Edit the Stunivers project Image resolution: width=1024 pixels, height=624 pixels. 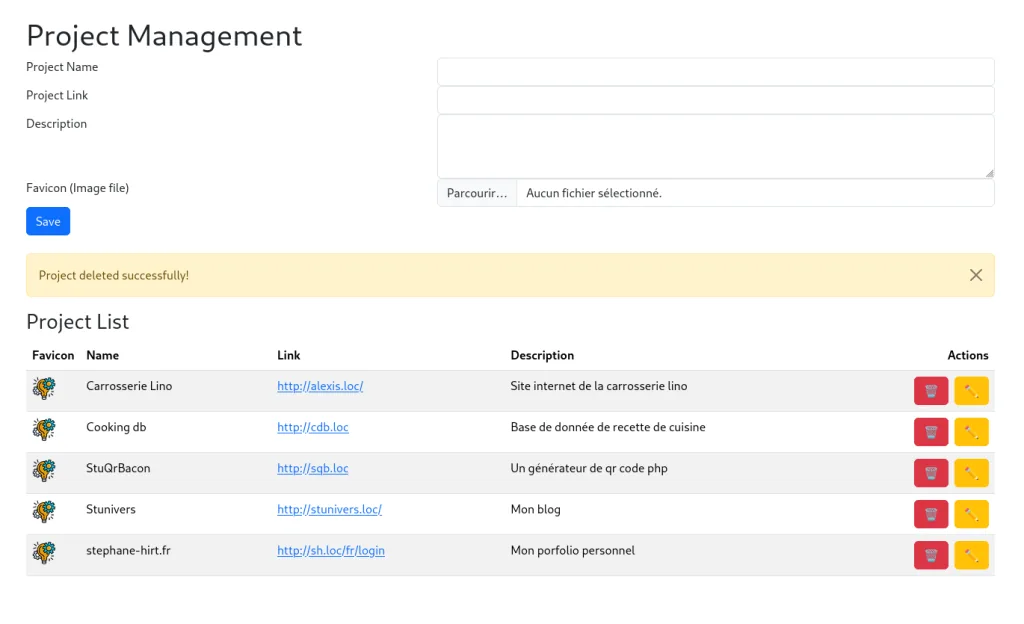click(971, 514)
